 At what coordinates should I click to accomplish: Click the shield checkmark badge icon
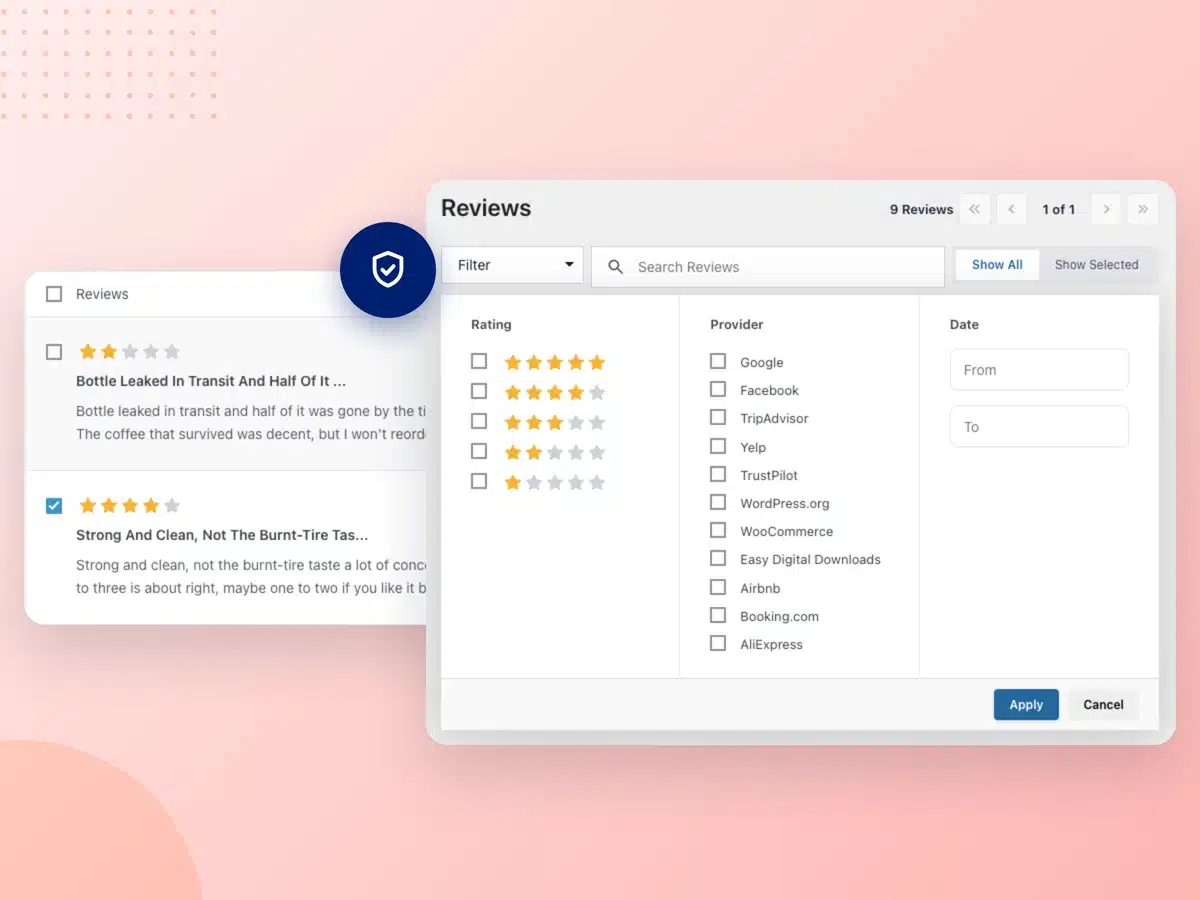pyautogui.click(x=388, y=270)
